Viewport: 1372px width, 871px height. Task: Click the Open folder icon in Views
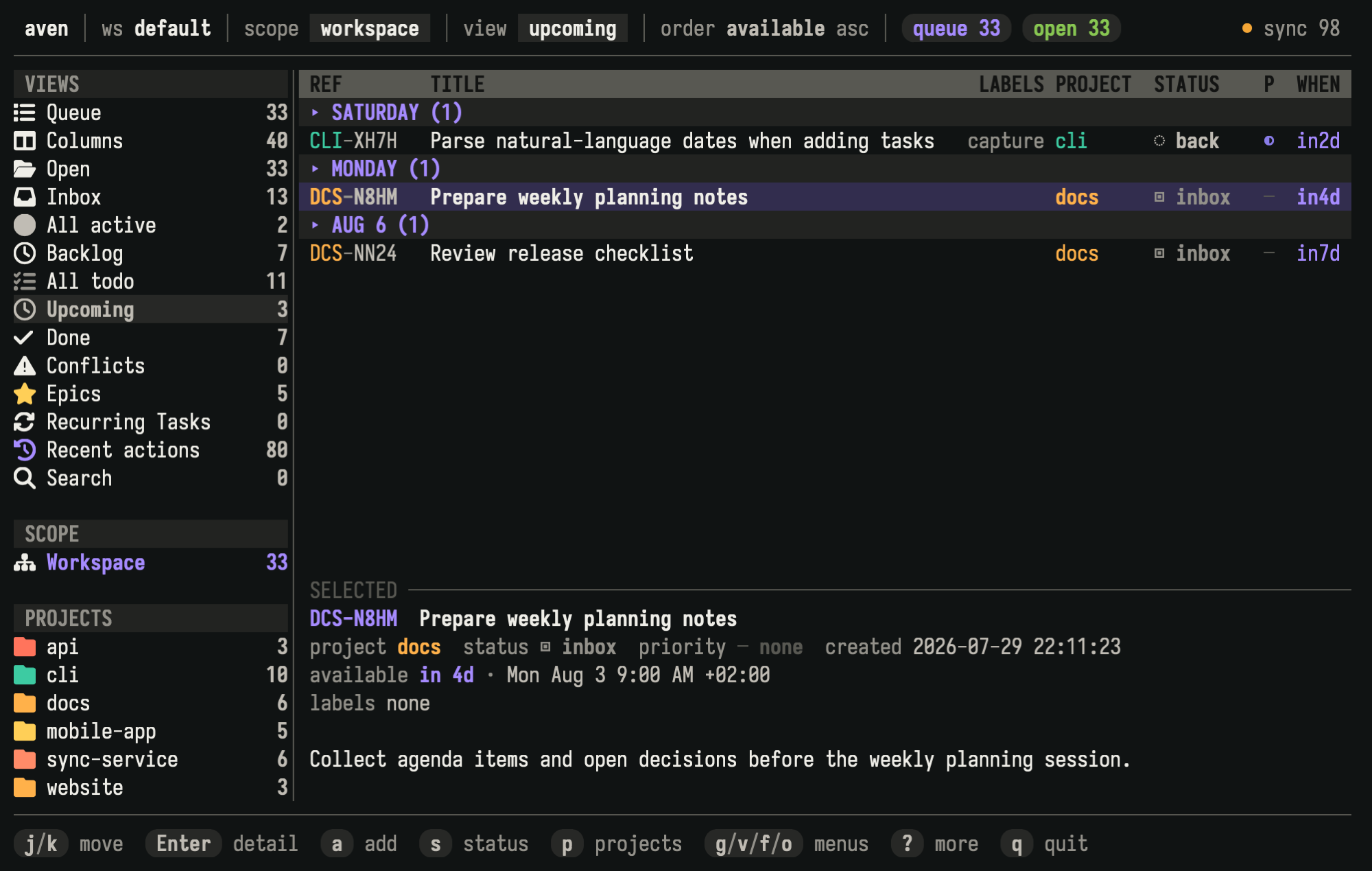[25, 169]
